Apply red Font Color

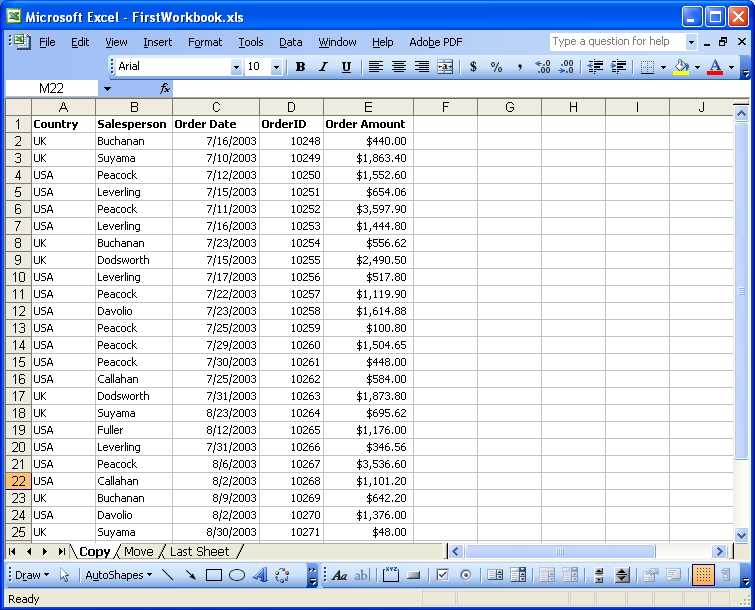click(716, 66)
